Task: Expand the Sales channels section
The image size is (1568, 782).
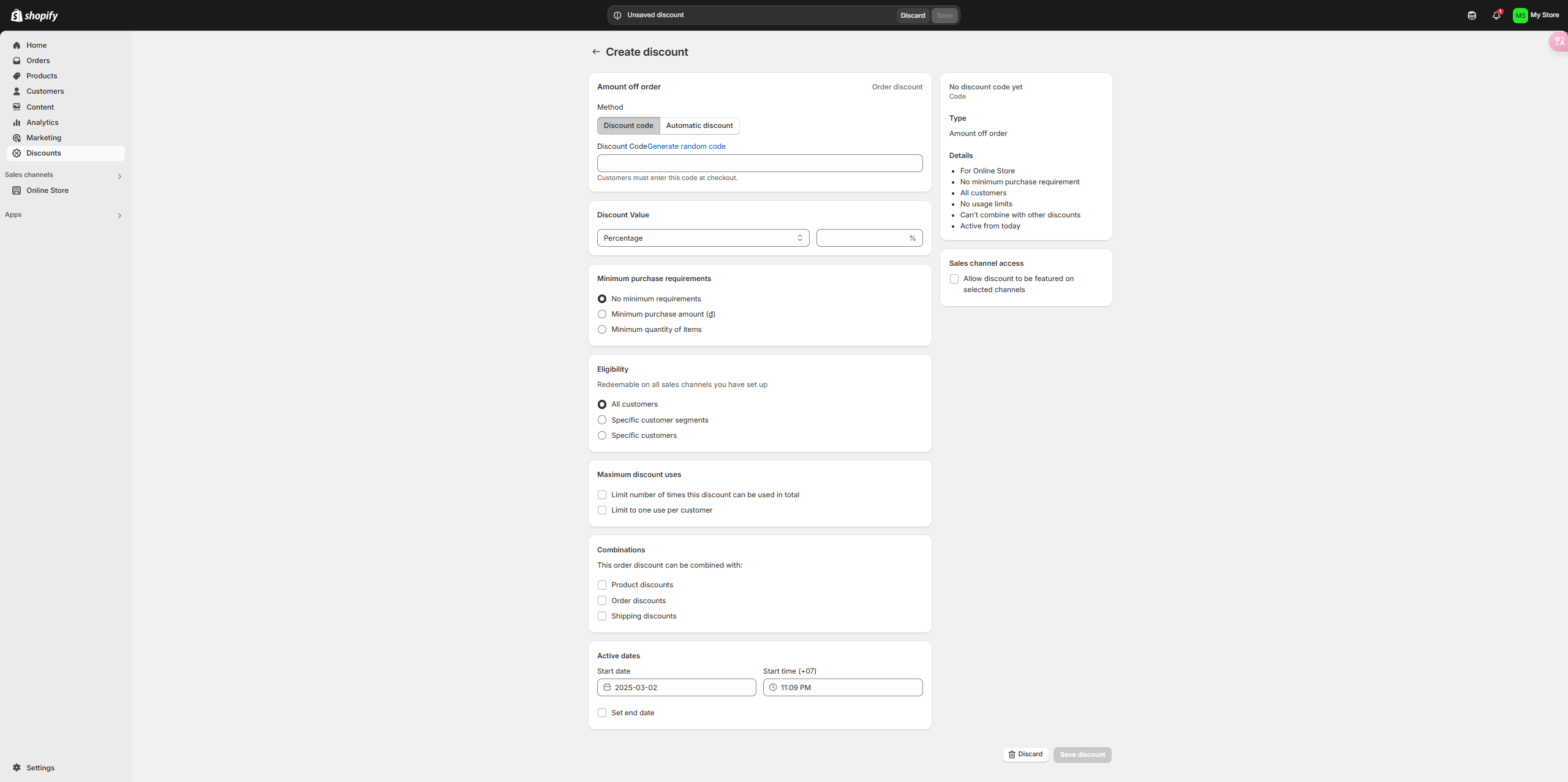Action: [119, 176]
